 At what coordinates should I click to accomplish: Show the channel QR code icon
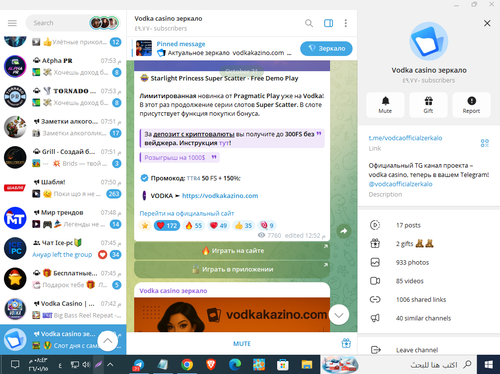point(485,143)
